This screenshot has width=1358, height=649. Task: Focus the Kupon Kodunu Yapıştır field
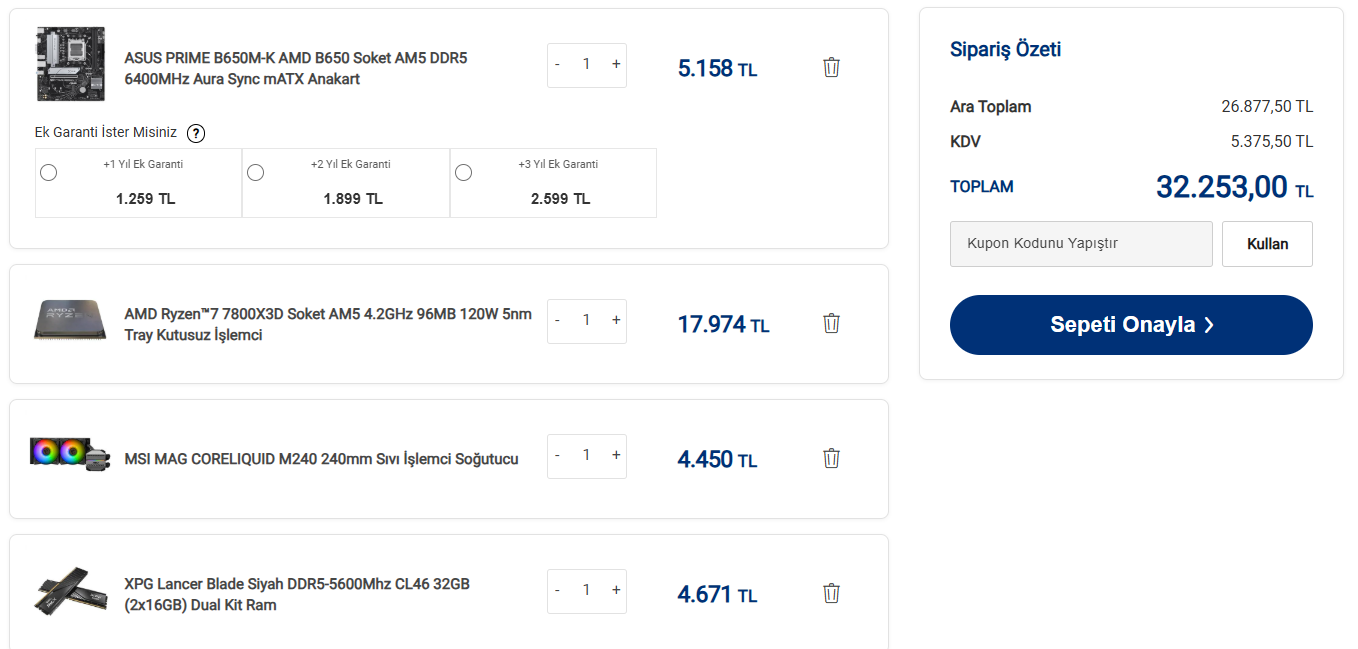coord(1081,244)
